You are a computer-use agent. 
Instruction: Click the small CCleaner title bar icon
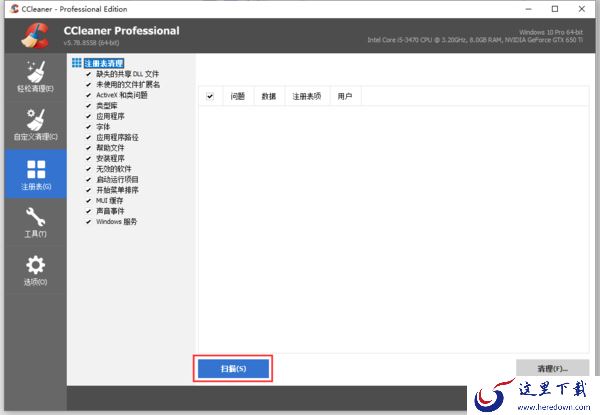click(15, 9)
